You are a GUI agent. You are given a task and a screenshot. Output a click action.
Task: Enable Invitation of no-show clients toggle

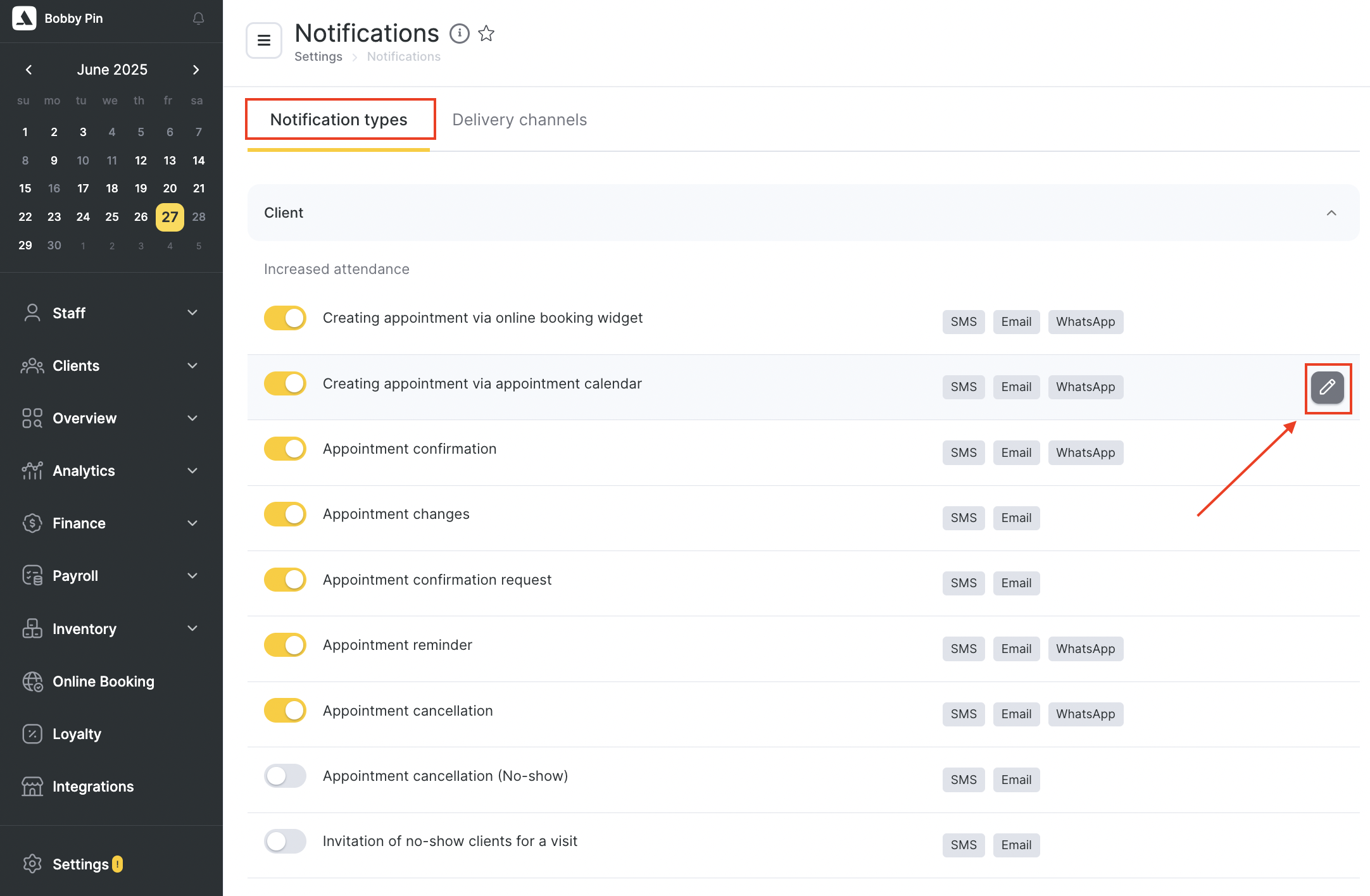(285, 841)
